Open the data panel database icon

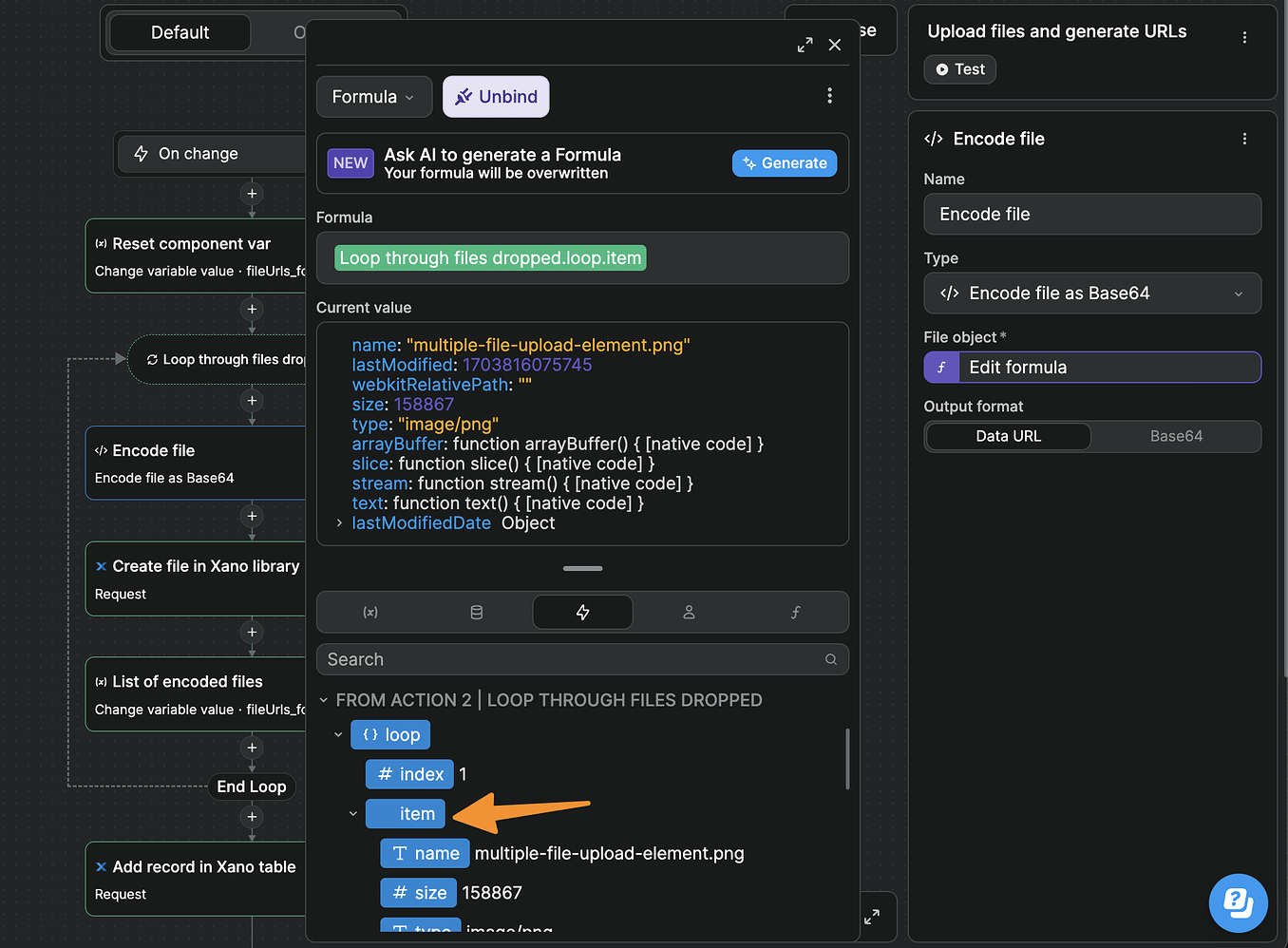476,612
